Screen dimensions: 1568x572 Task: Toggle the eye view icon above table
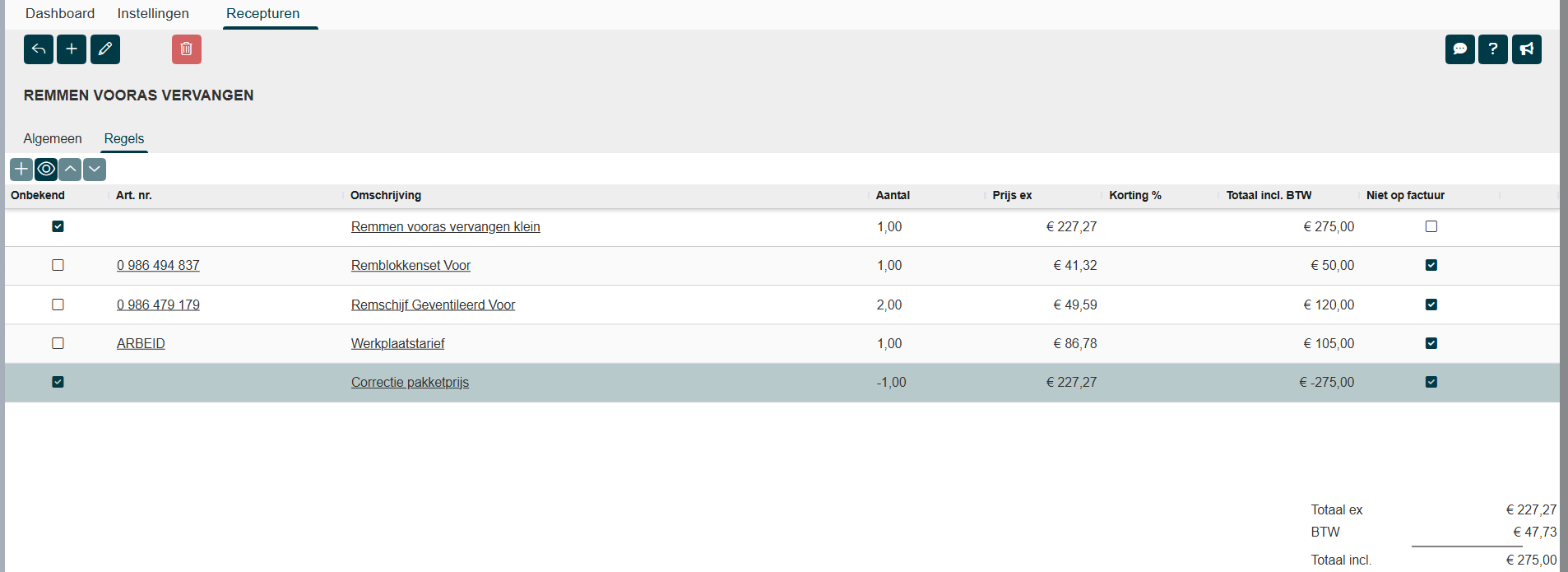coord(46,170)
